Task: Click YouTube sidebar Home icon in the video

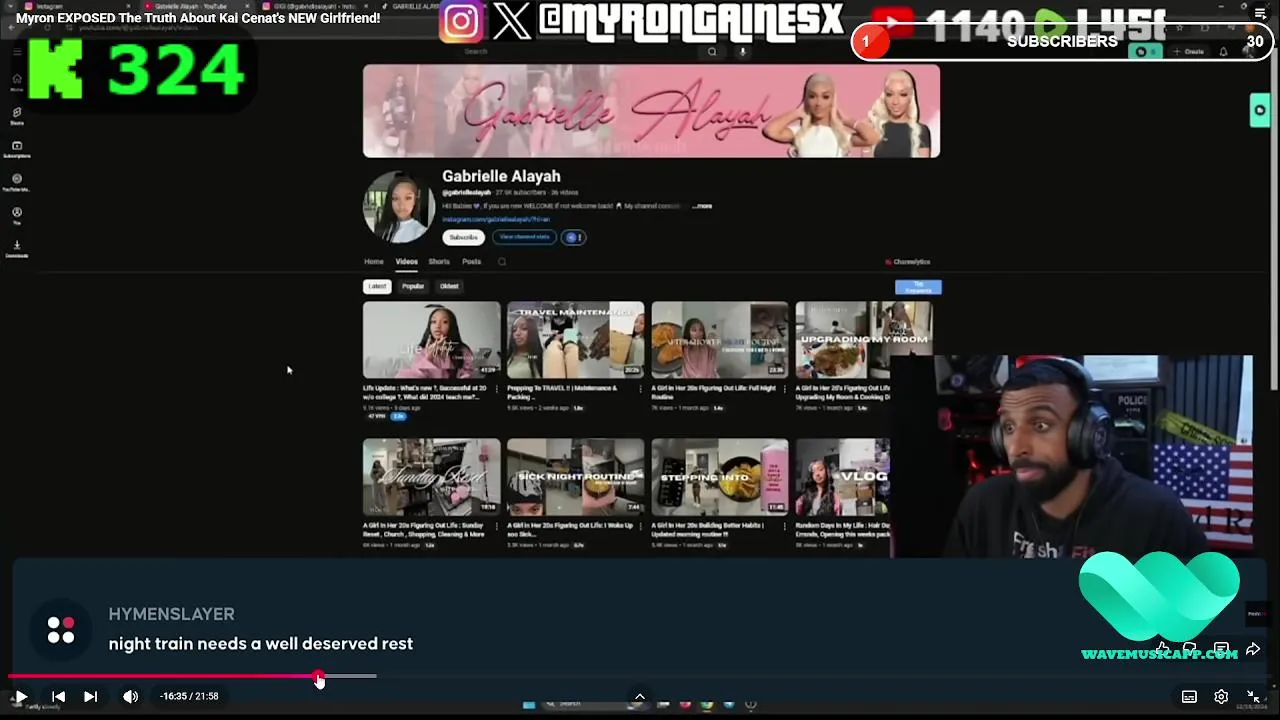Action: 17,82
